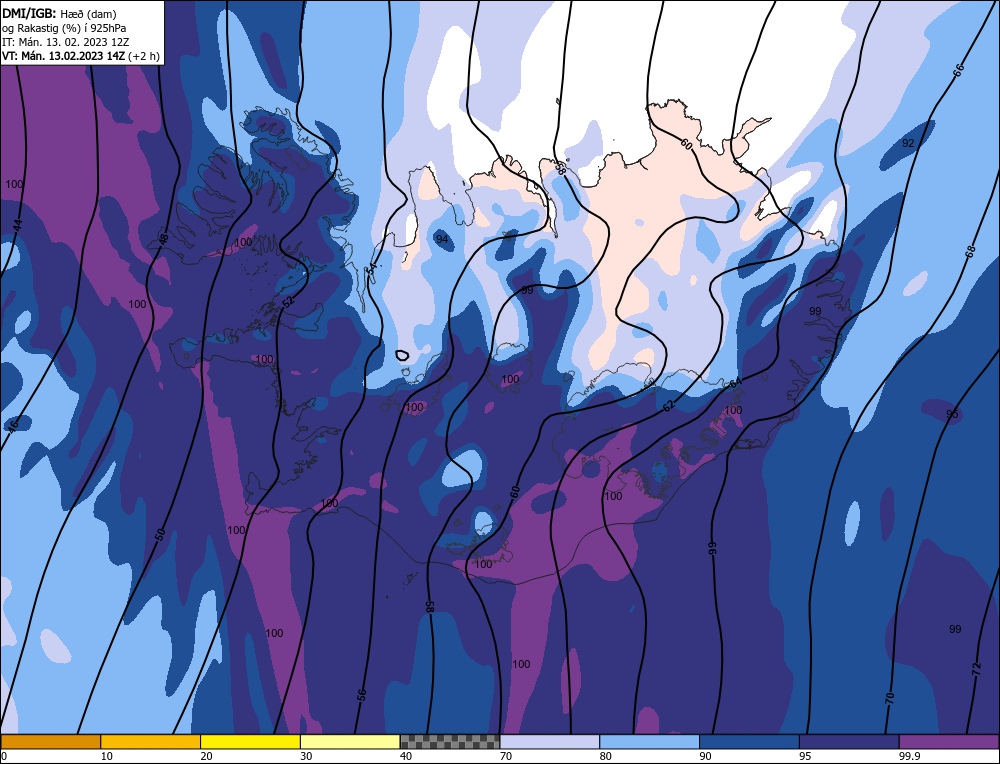Viewport: 1000px width, 764px height.
Task: Click the contour label '48'
Action: [163, 239]
